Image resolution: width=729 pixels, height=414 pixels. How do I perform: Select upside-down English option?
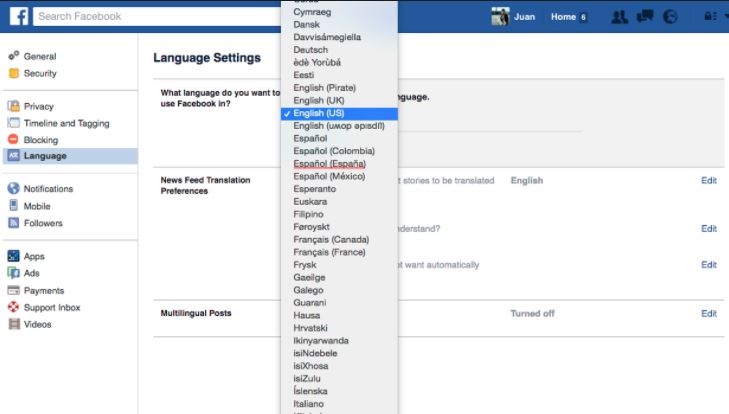coord(339,126)
